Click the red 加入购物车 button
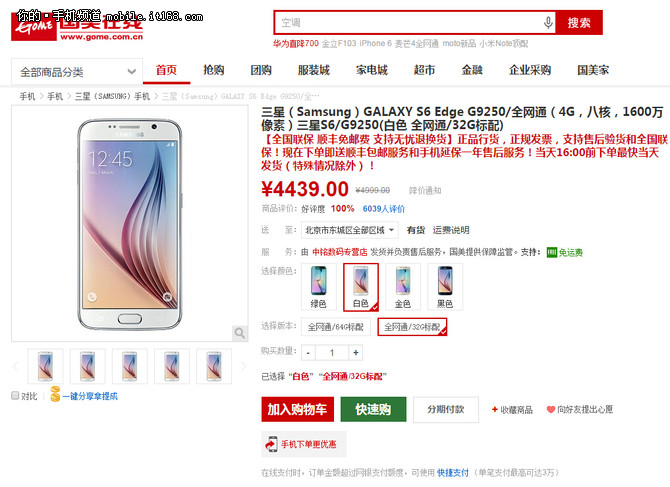 point(297,409)
